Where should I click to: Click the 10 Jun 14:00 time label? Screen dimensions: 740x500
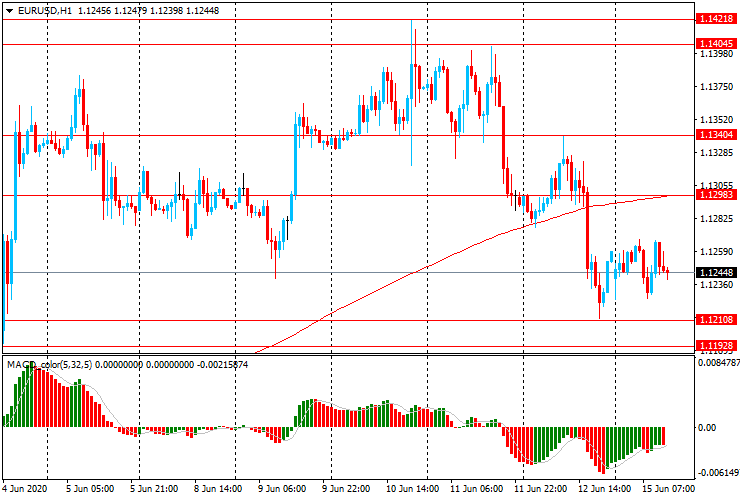(413, 488)
